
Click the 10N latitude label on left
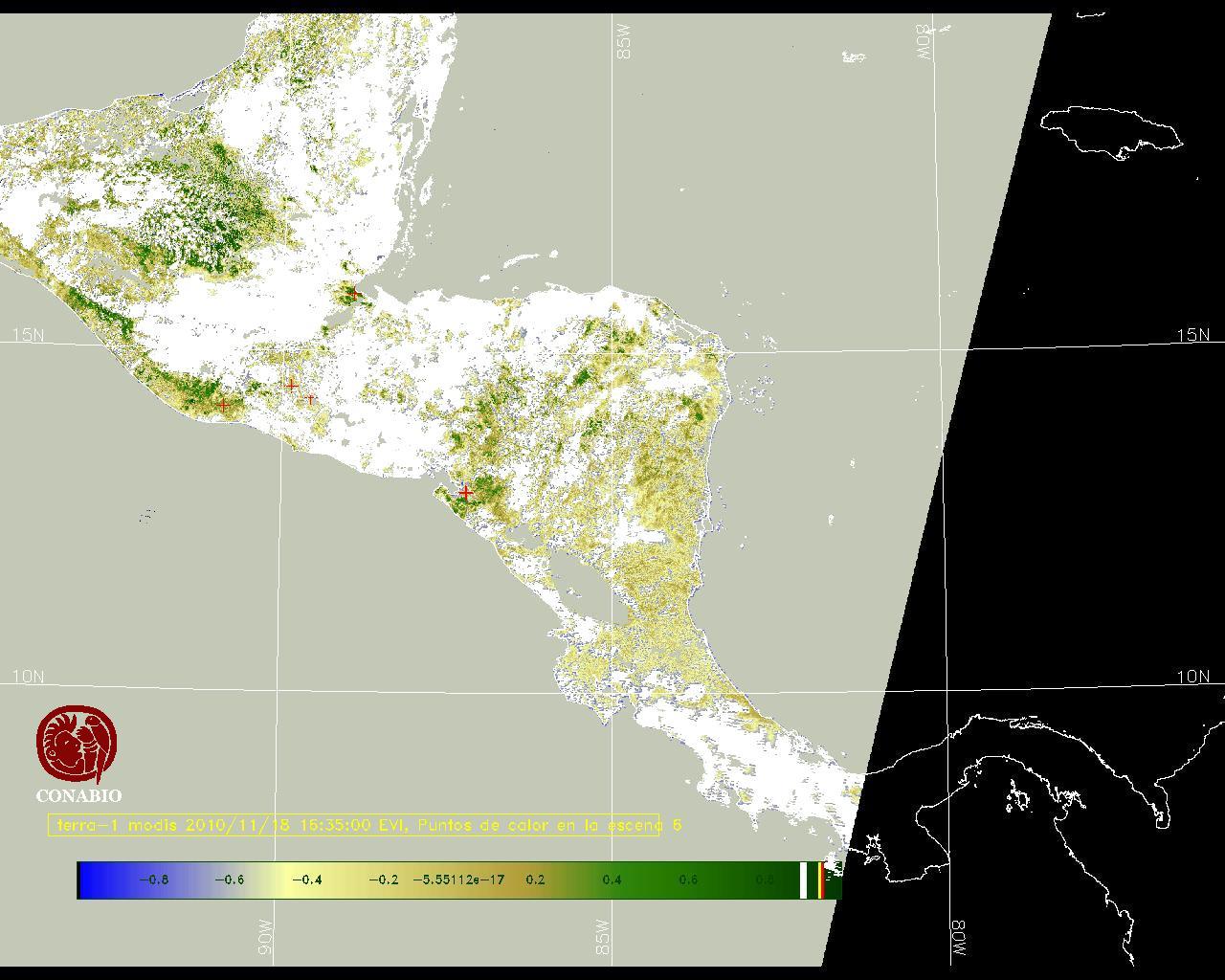[28, 677]
